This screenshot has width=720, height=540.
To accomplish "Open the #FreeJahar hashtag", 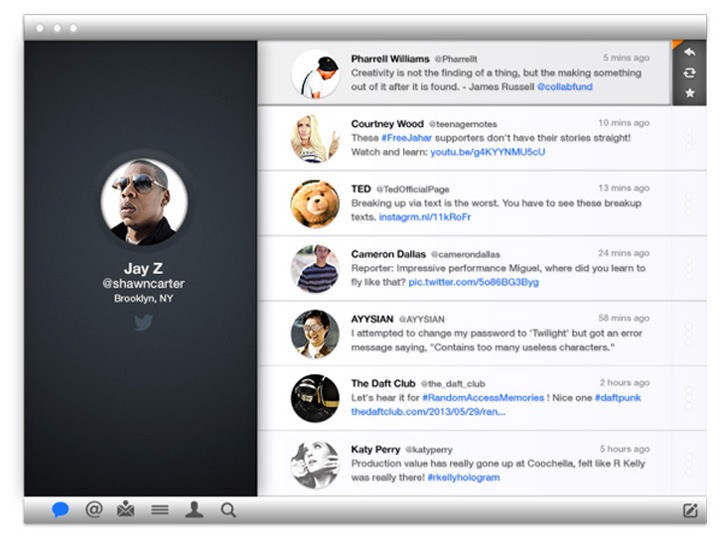I will (x=406, y=138).
